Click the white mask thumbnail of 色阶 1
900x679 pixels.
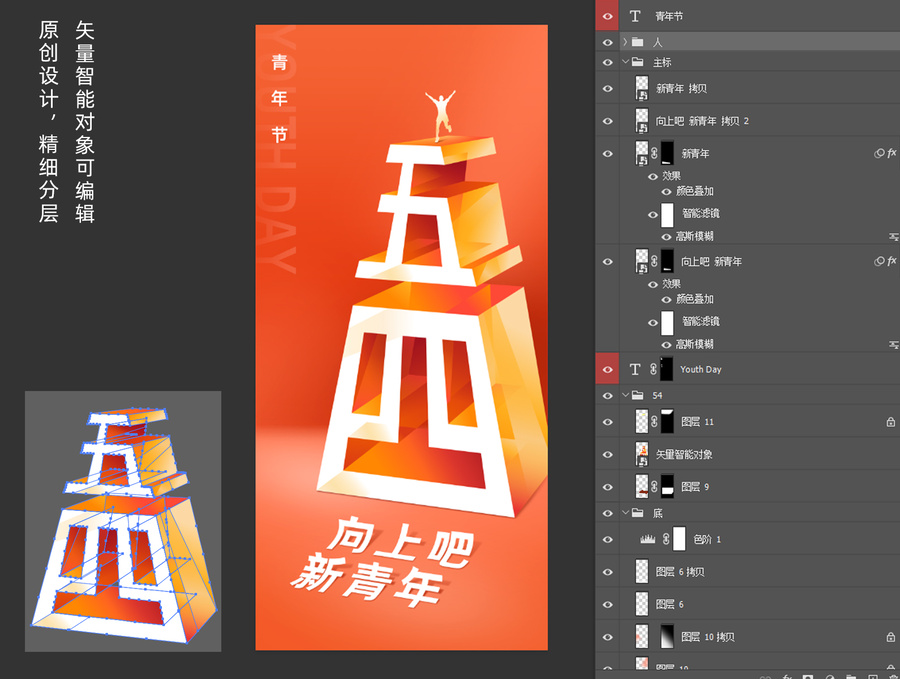[678, 540]
